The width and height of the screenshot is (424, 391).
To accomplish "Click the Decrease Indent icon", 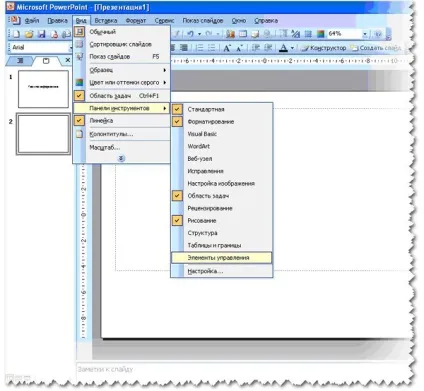I will 256,48.
